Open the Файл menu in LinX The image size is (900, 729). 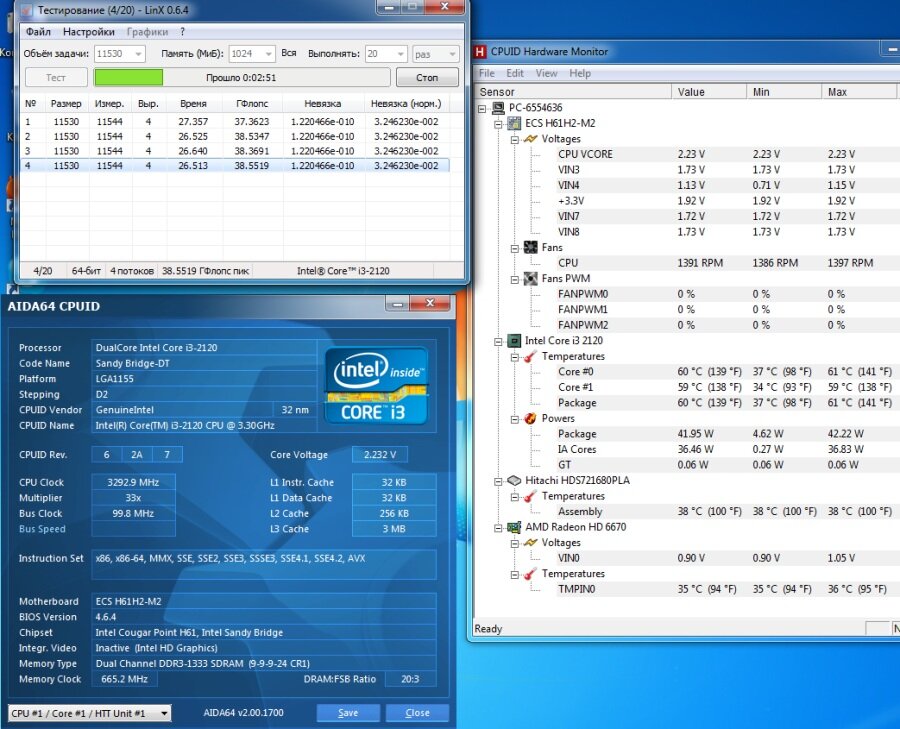click(x=38, y=32)
